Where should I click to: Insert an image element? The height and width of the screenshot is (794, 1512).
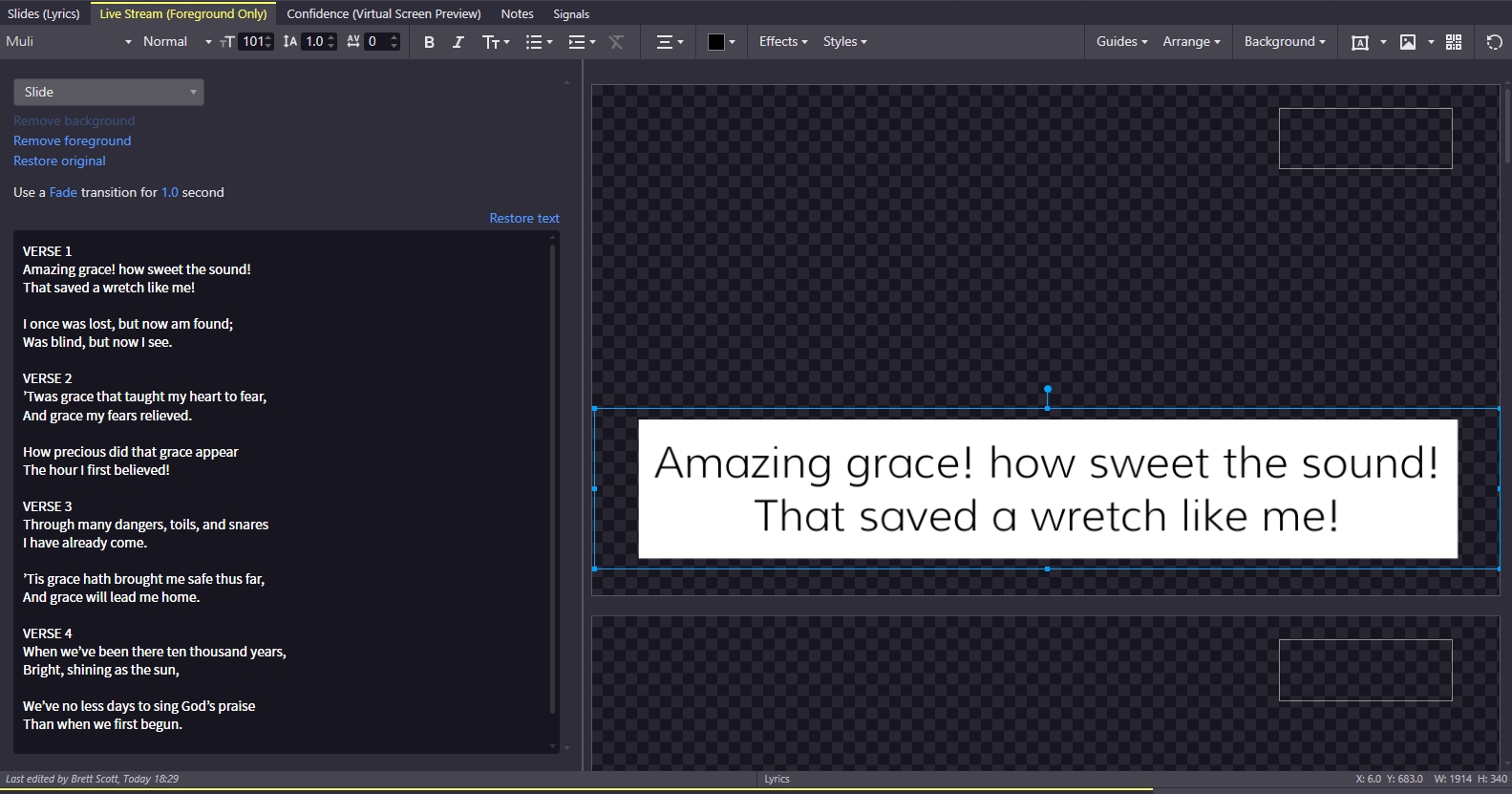pos(1408,42)
